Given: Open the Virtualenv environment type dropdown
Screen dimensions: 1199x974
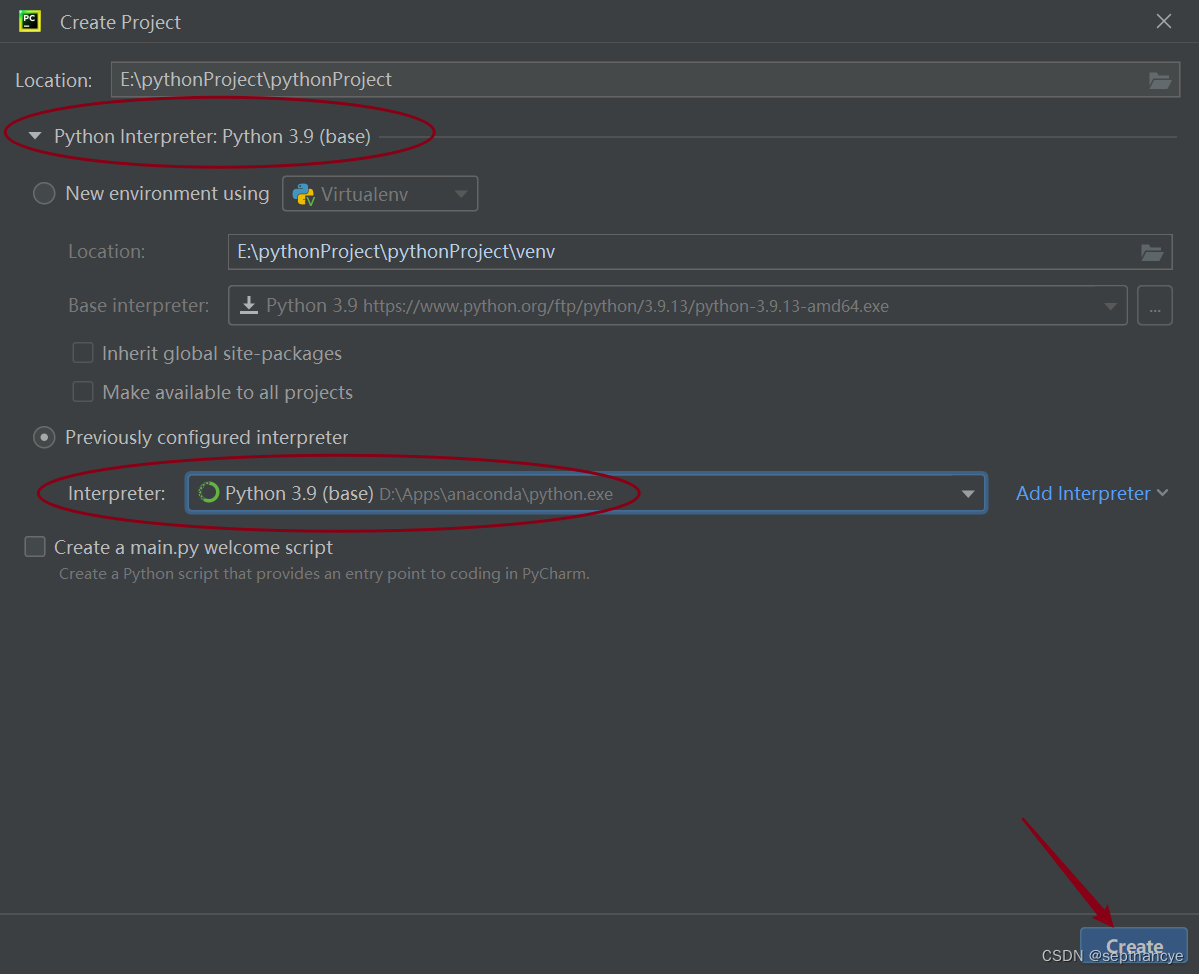Looking at the screenshot, I should tap(380, 194).
